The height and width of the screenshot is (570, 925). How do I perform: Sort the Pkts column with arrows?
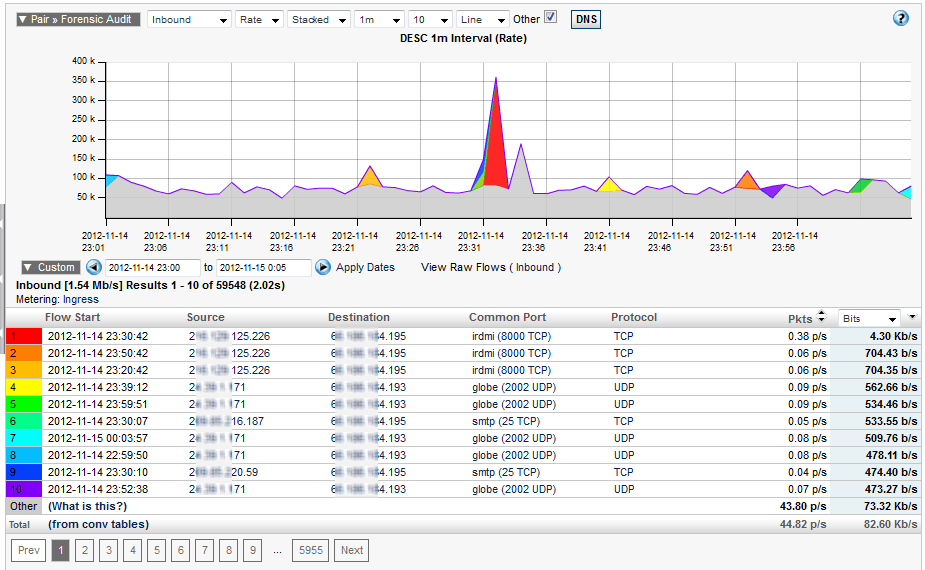pos(821,317)
